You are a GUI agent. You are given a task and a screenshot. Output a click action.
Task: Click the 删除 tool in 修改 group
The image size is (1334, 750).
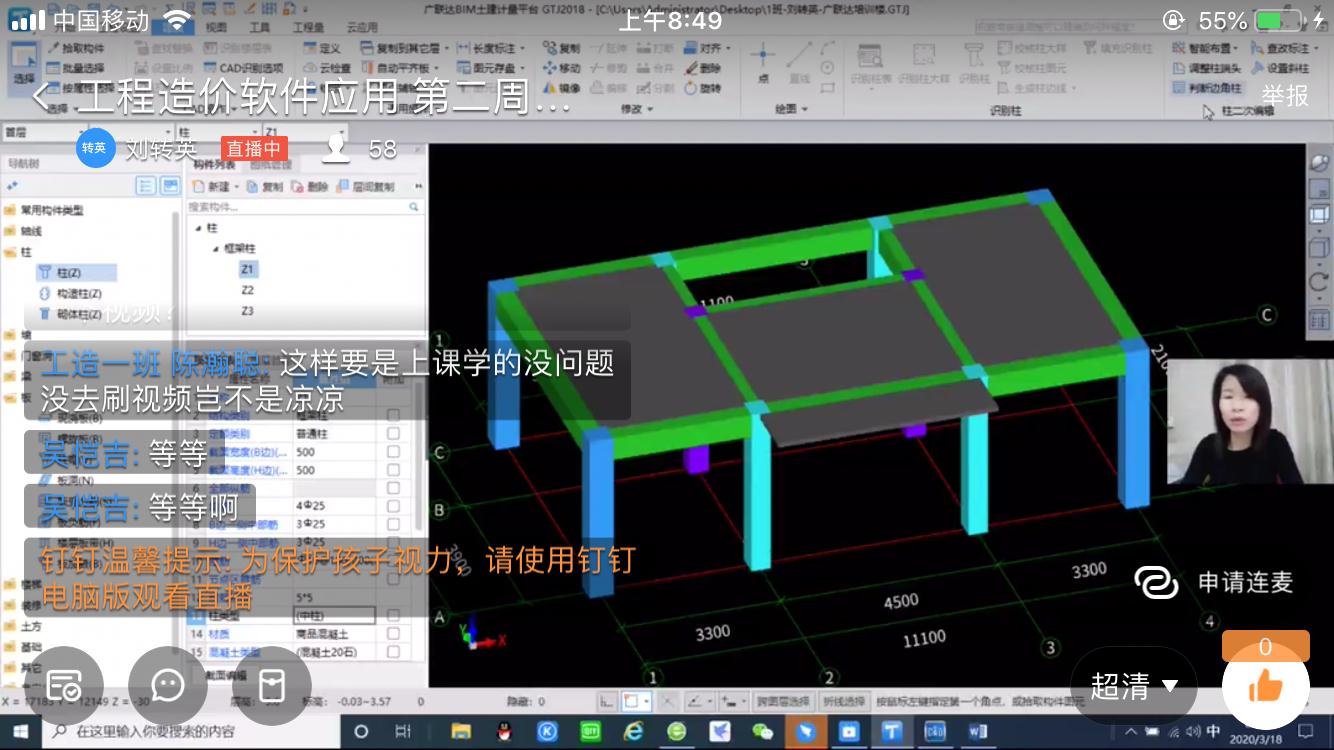click(704, 68)
